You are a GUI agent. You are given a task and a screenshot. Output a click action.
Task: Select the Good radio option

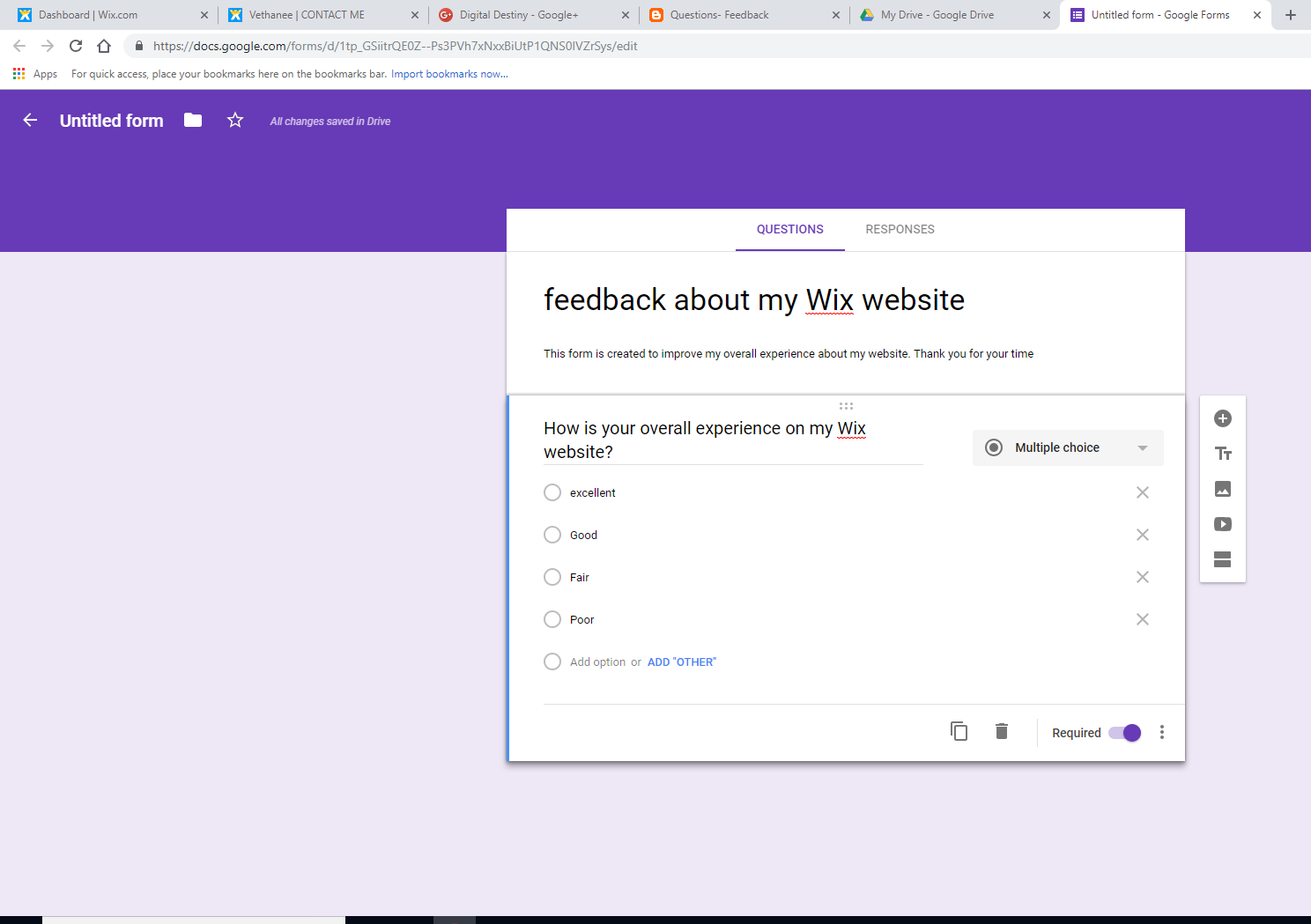[x=552, y=535]
